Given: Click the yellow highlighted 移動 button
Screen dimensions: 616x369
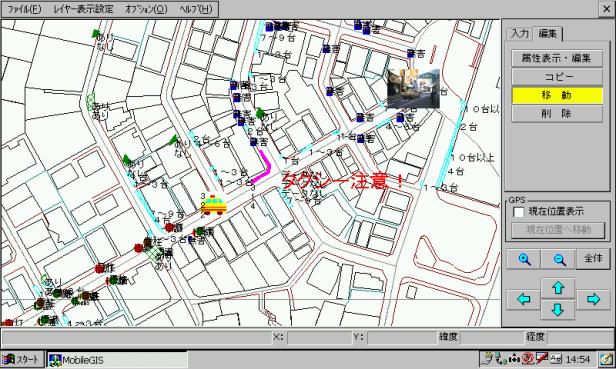Looking at the screenshot, I should pyautogui.click(x=557, y=95).
